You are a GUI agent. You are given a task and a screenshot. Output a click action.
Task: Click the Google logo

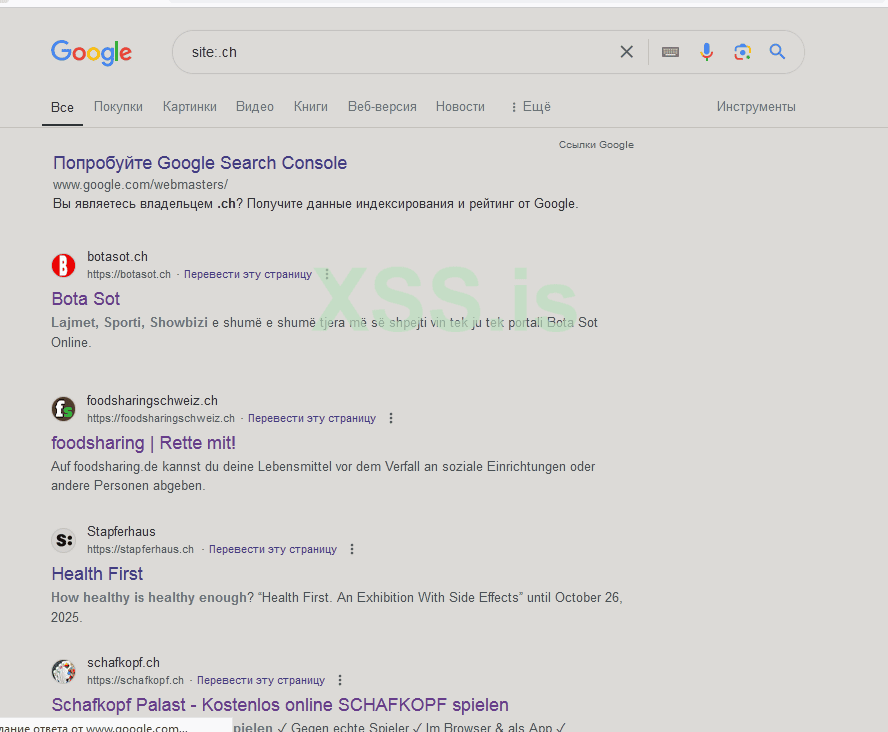tap(91, 52)
